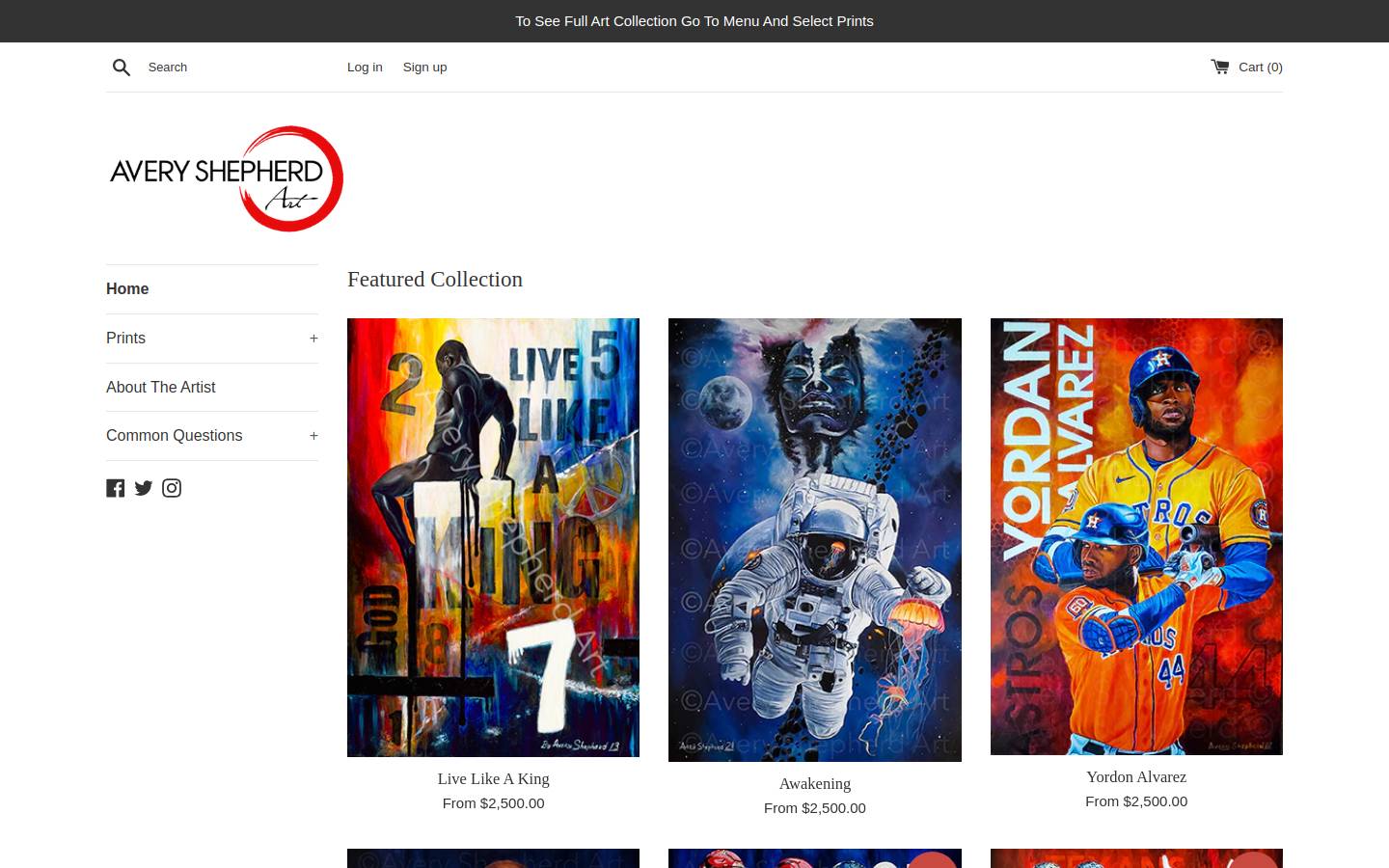Open the Awakening product title
Viewport: 1389px width, 868px height.
tap(815, 784)
